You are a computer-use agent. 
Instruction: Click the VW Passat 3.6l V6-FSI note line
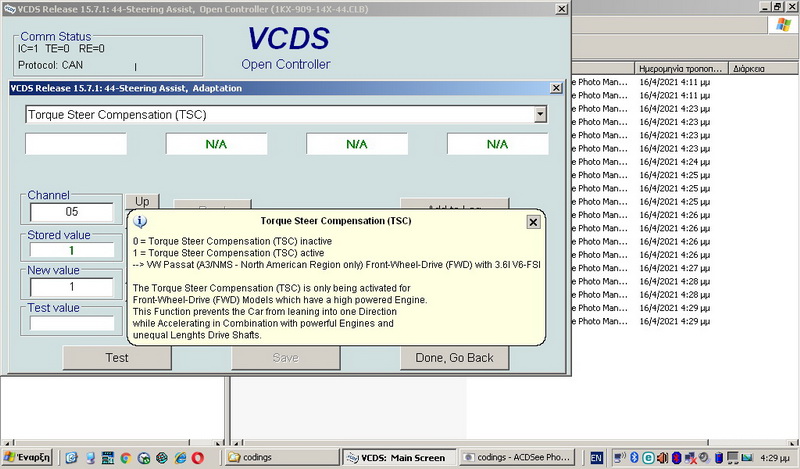click(337, 265)
